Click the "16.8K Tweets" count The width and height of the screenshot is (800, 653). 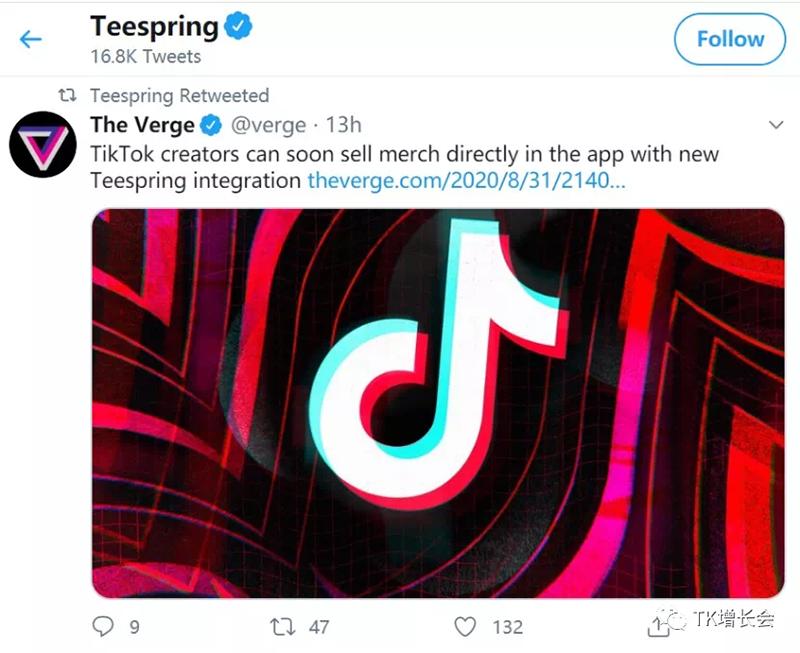coord(145,57)
